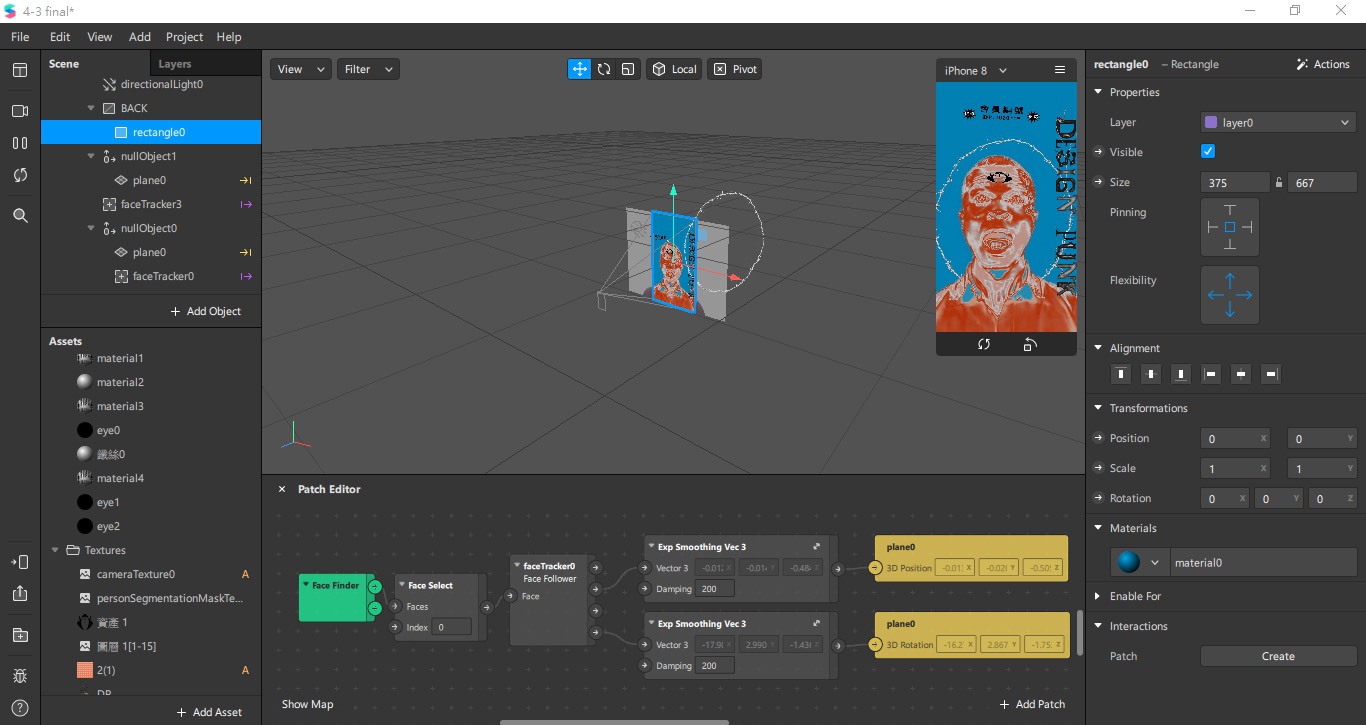Click the simulator restart icon below preview
Screen dimensions: 1366x725
pos(984,344)
